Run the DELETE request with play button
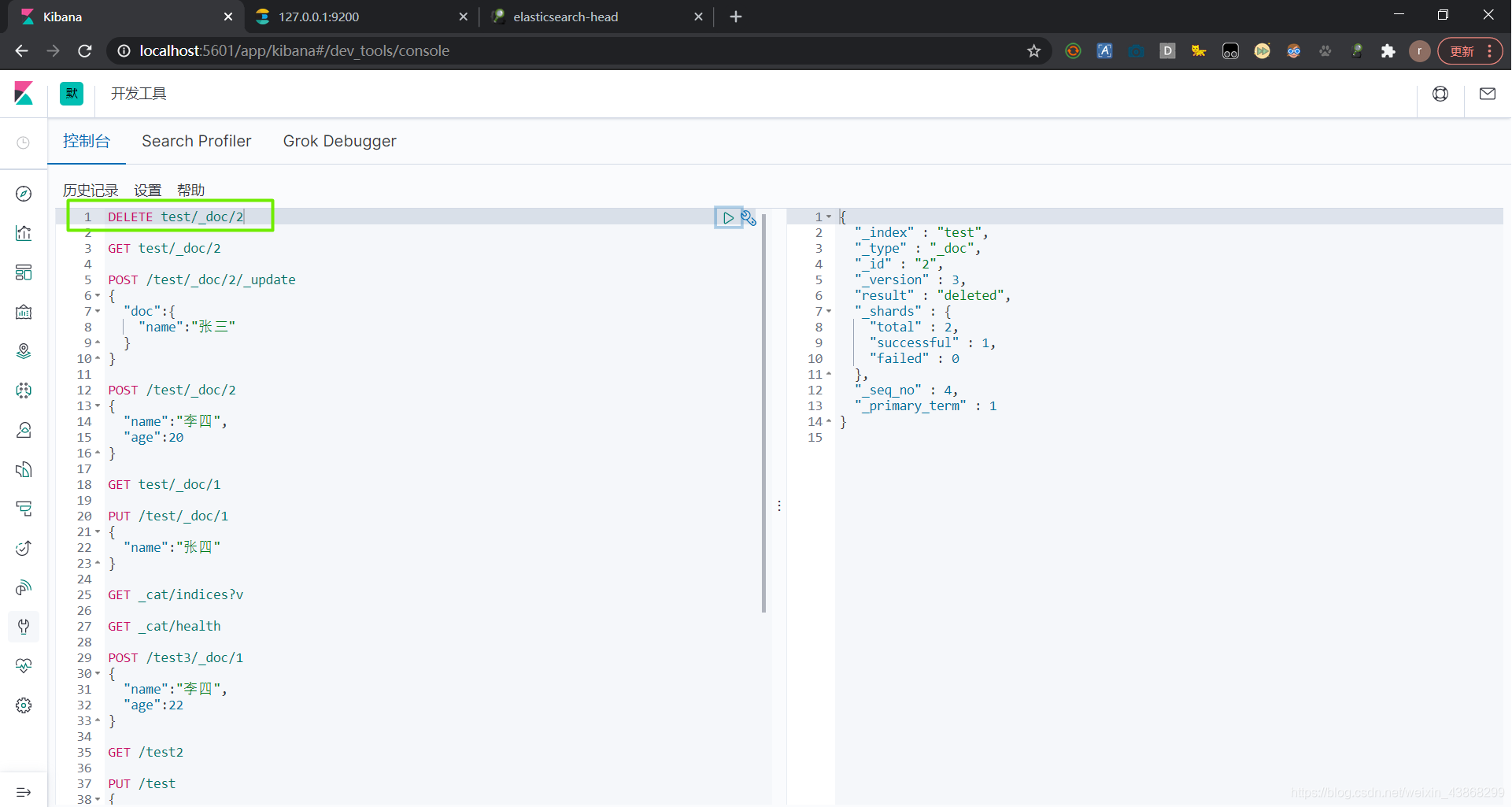Viewport: 1512px width, 807px height. (728, 217)
